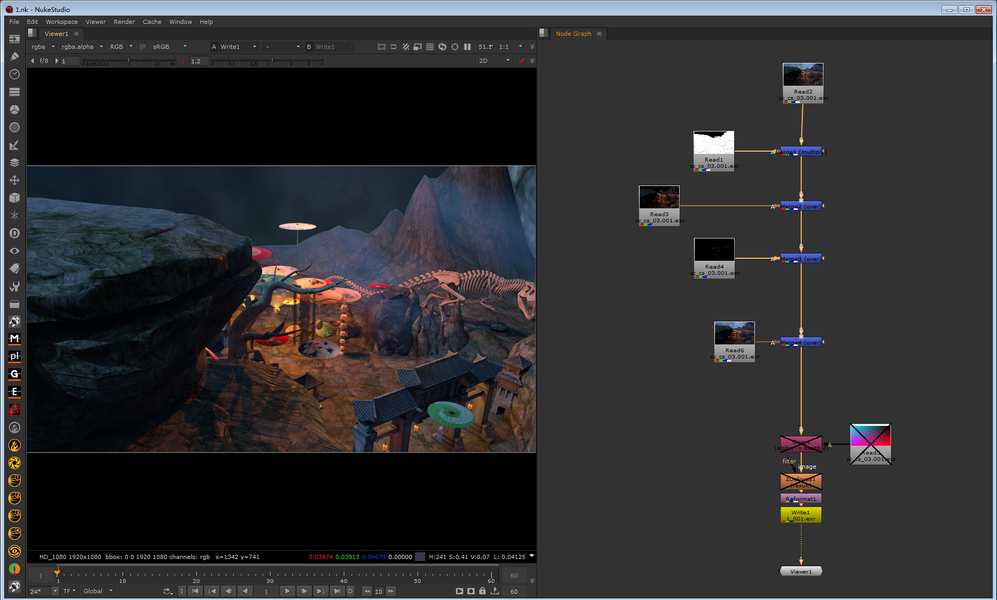The image size is (997, 600).
Task: Open the Deep nodes D icon
Action: [14, 233]
